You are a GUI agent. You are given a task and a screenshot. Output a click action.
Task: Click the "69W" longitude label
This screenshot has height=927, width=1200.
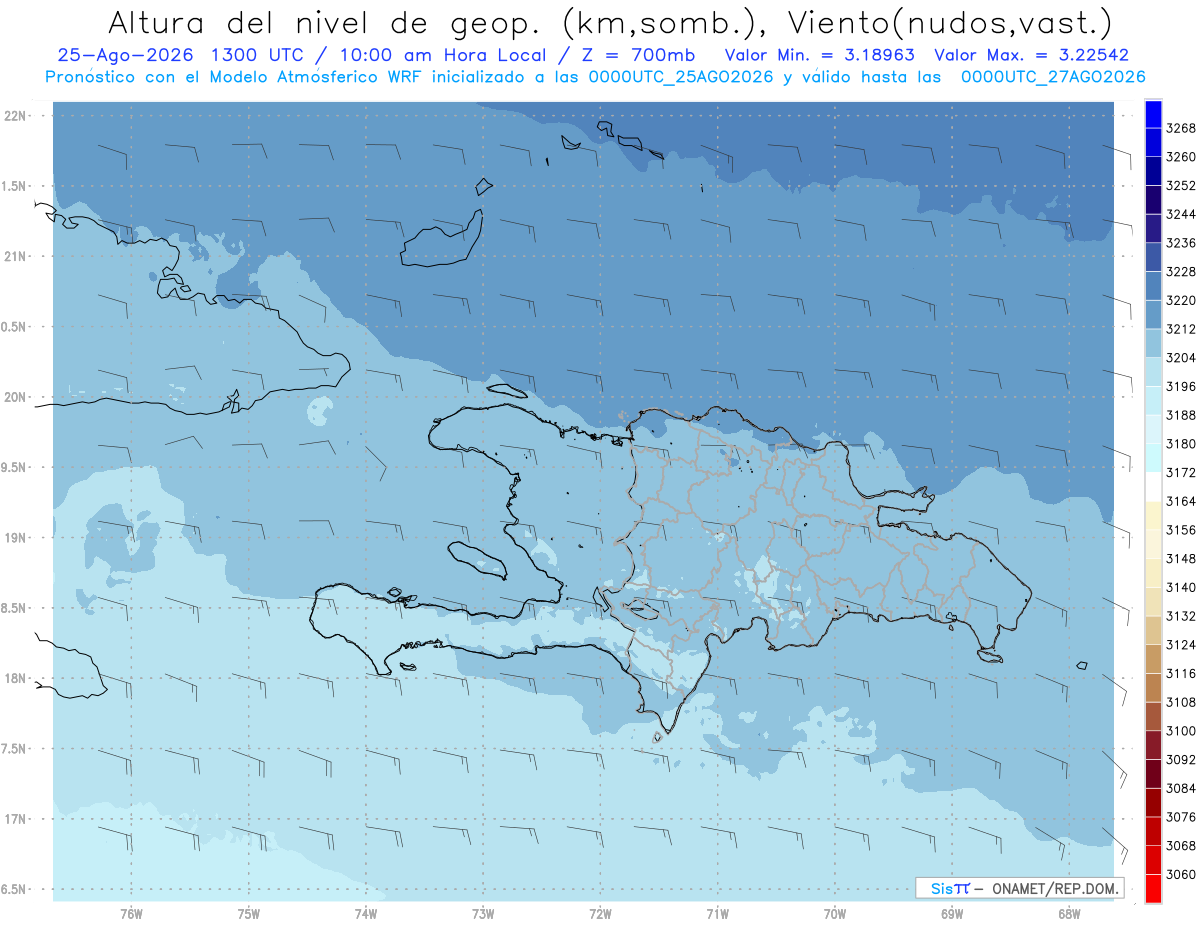tap(952, 914)
